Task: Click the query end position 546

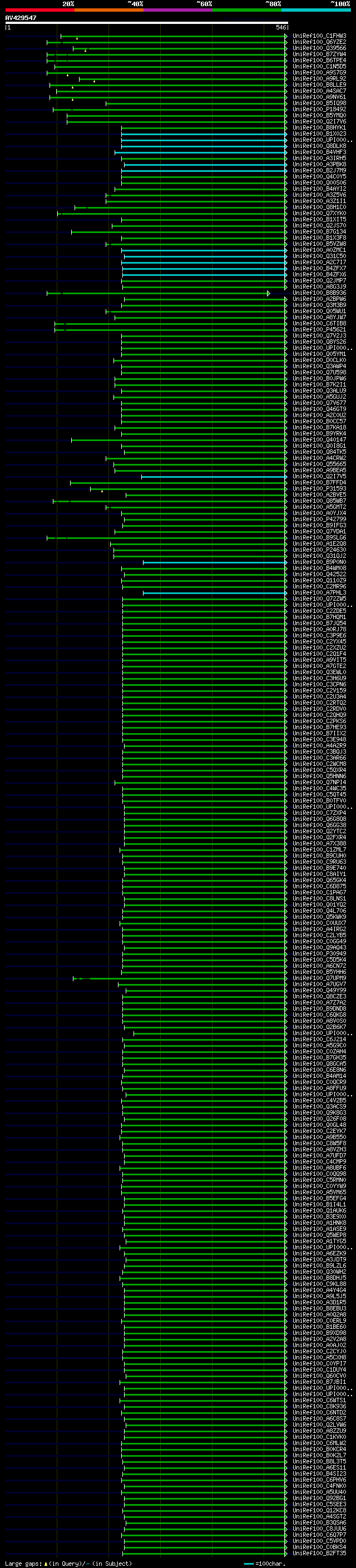Action: [x=280, y=27]
